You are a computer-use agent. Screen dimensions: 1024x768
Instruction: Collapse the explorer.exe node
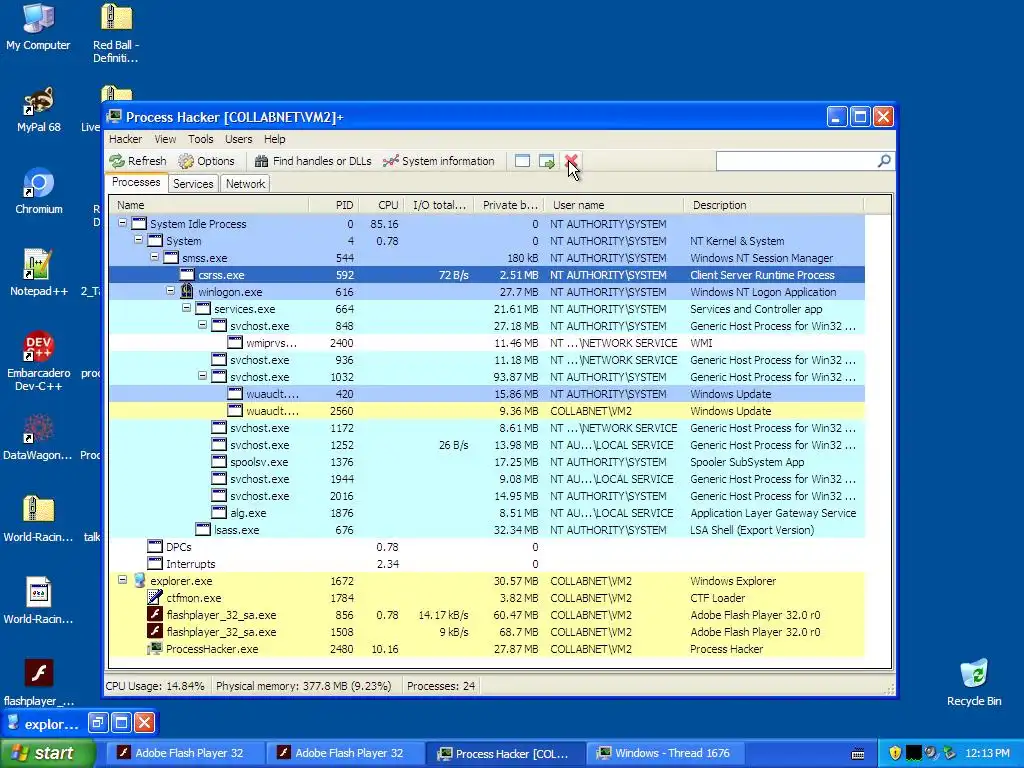tap(122, 580)
